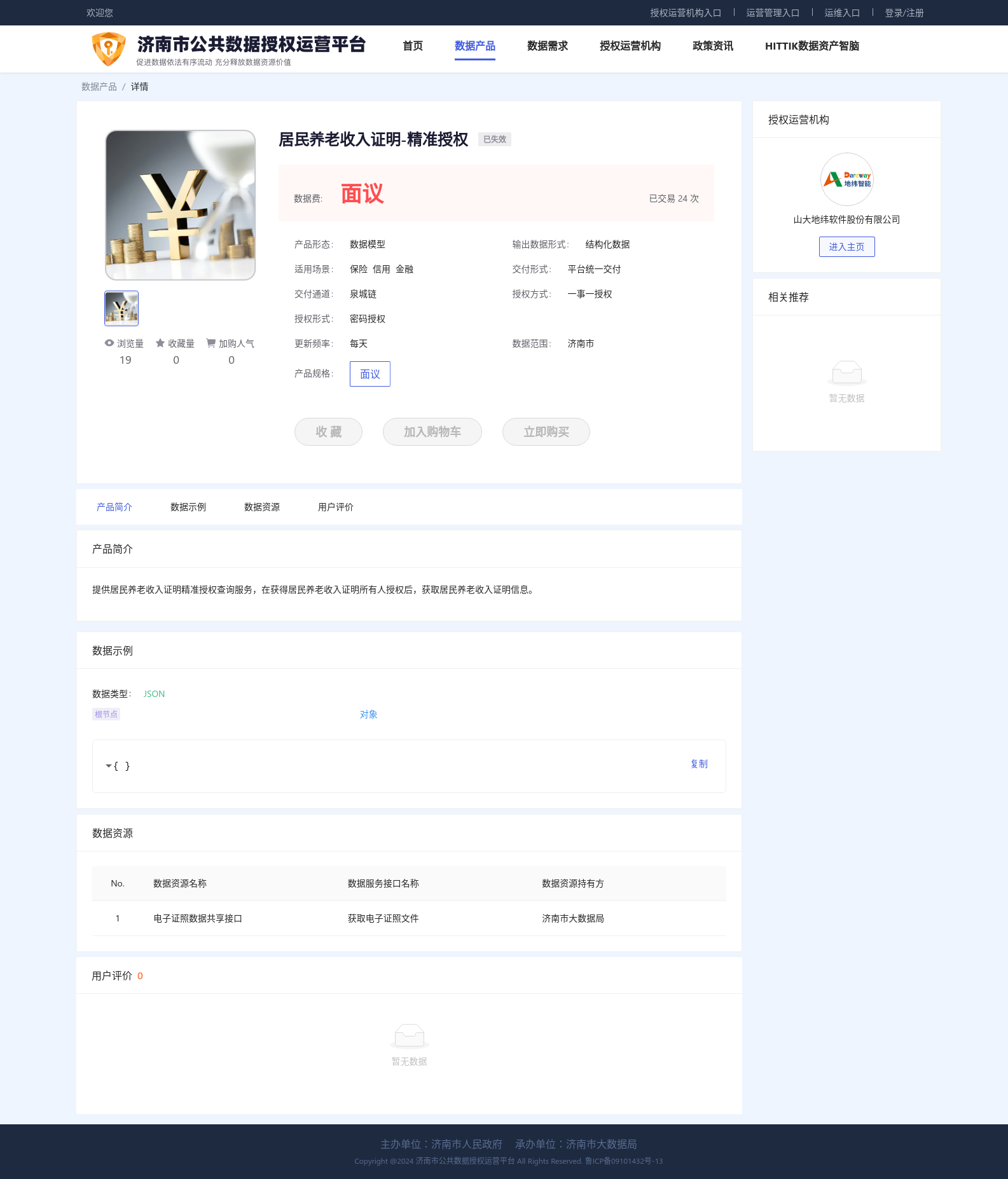Click the 平台统一交付 delivery form value
Screen dimensions: 1008x1179
[595, 269]
